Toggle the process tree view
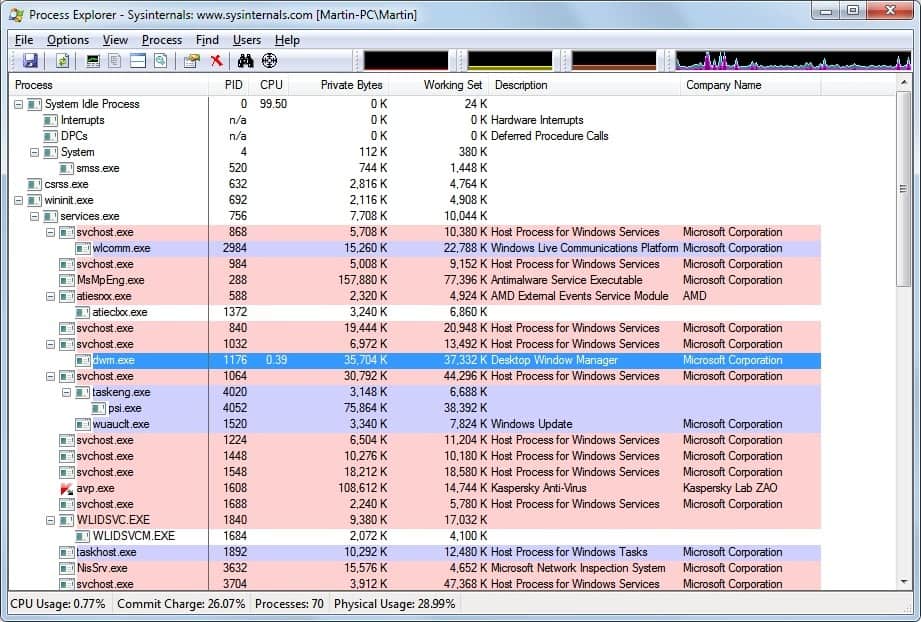 (114, 60)
